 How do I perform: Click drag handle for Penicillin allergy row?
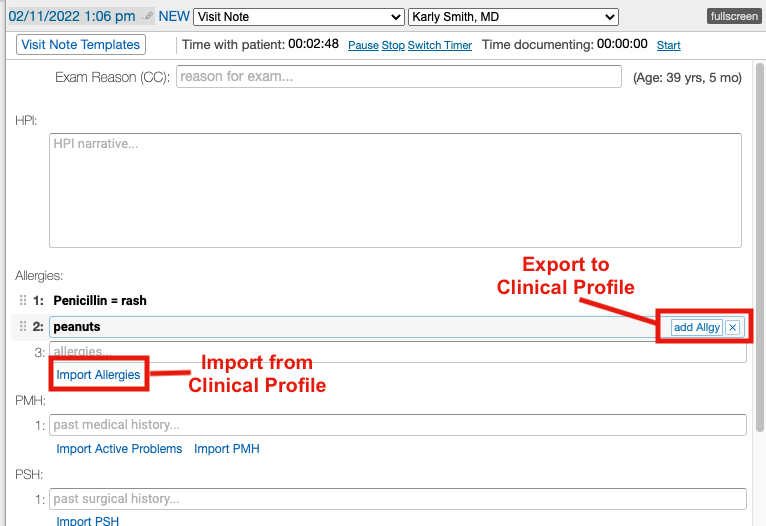pos(24,300)
